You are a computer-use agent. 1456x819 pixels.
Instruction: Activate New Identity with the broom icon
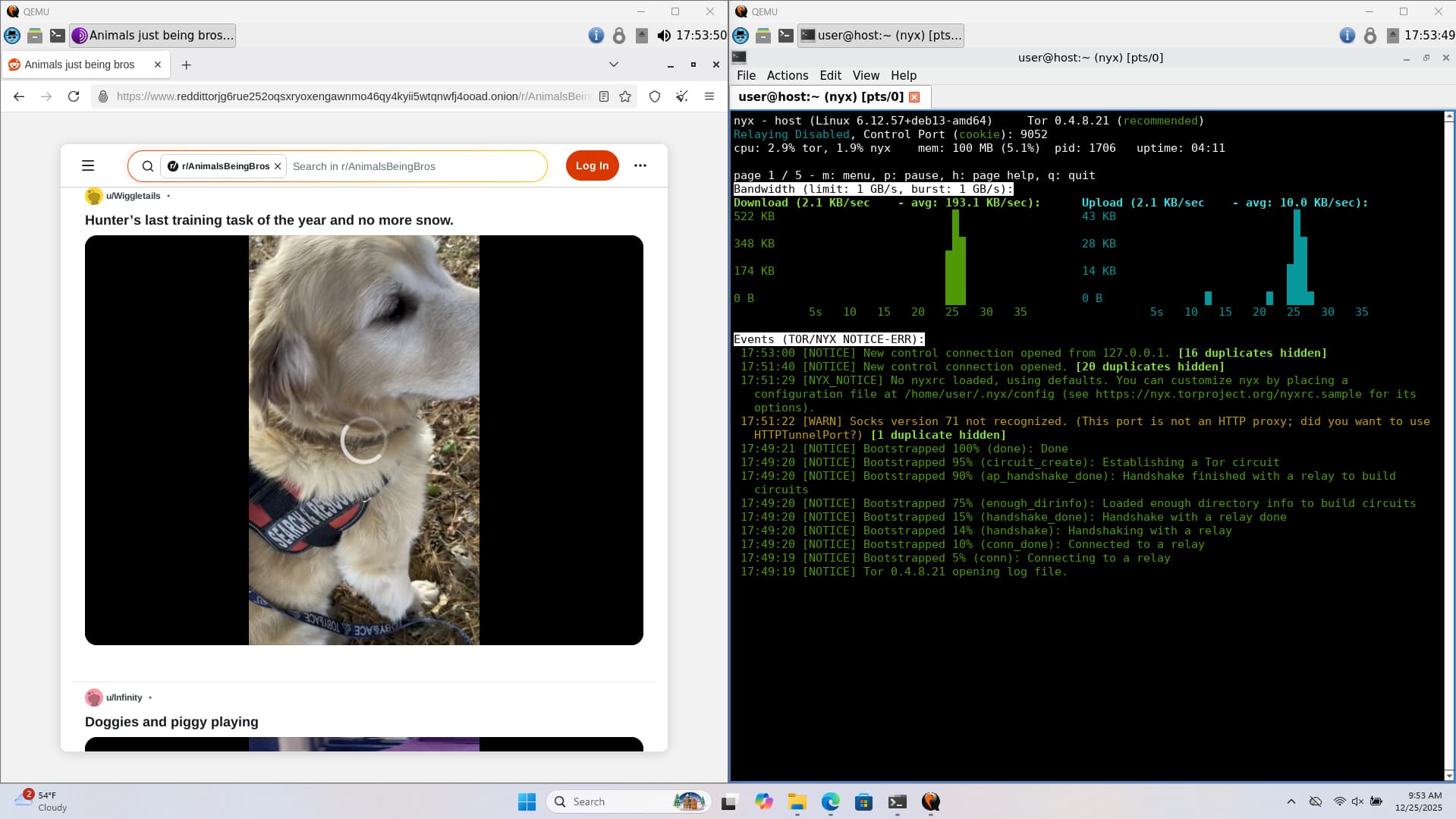coord(681,96)
